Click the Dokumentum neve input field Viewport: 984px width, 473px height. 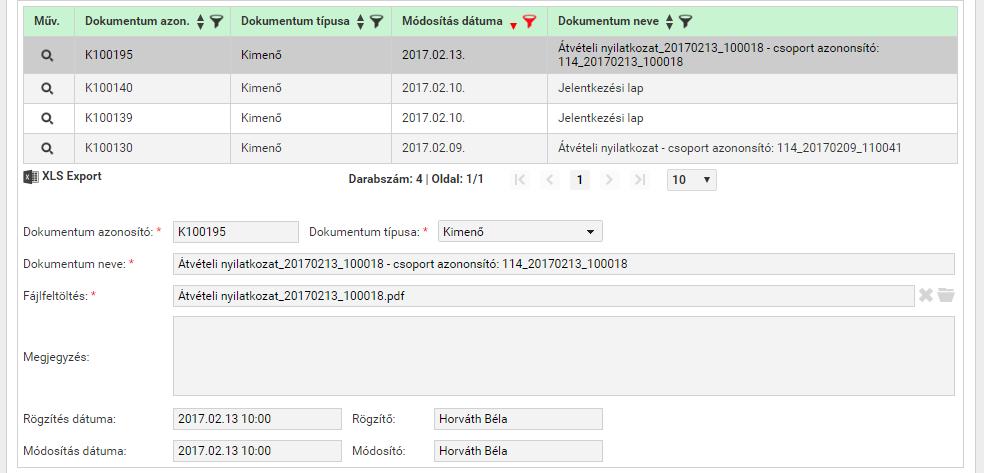564,264
